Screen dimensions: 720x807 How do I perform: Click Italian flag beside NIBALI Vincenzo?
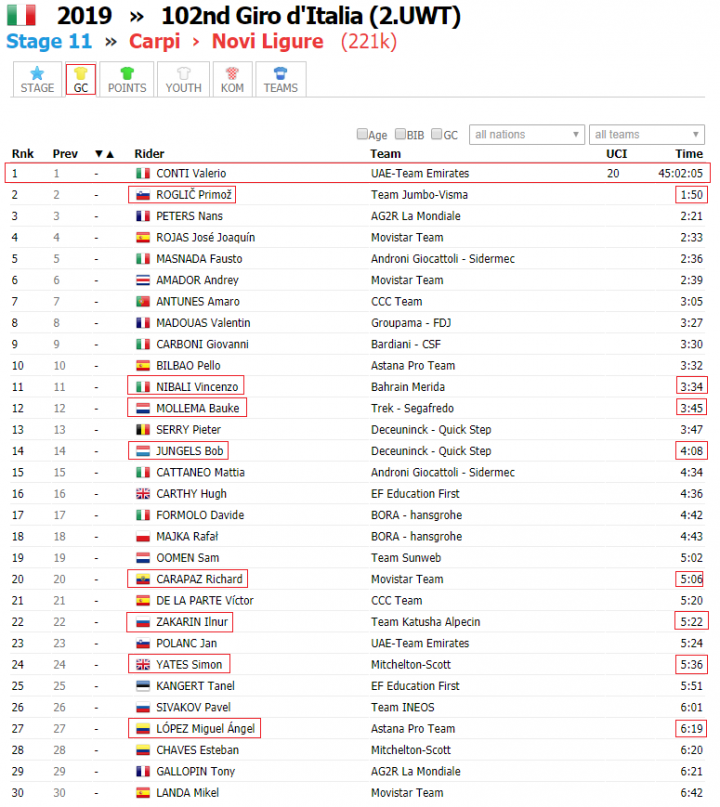click(x=143, y=387)
